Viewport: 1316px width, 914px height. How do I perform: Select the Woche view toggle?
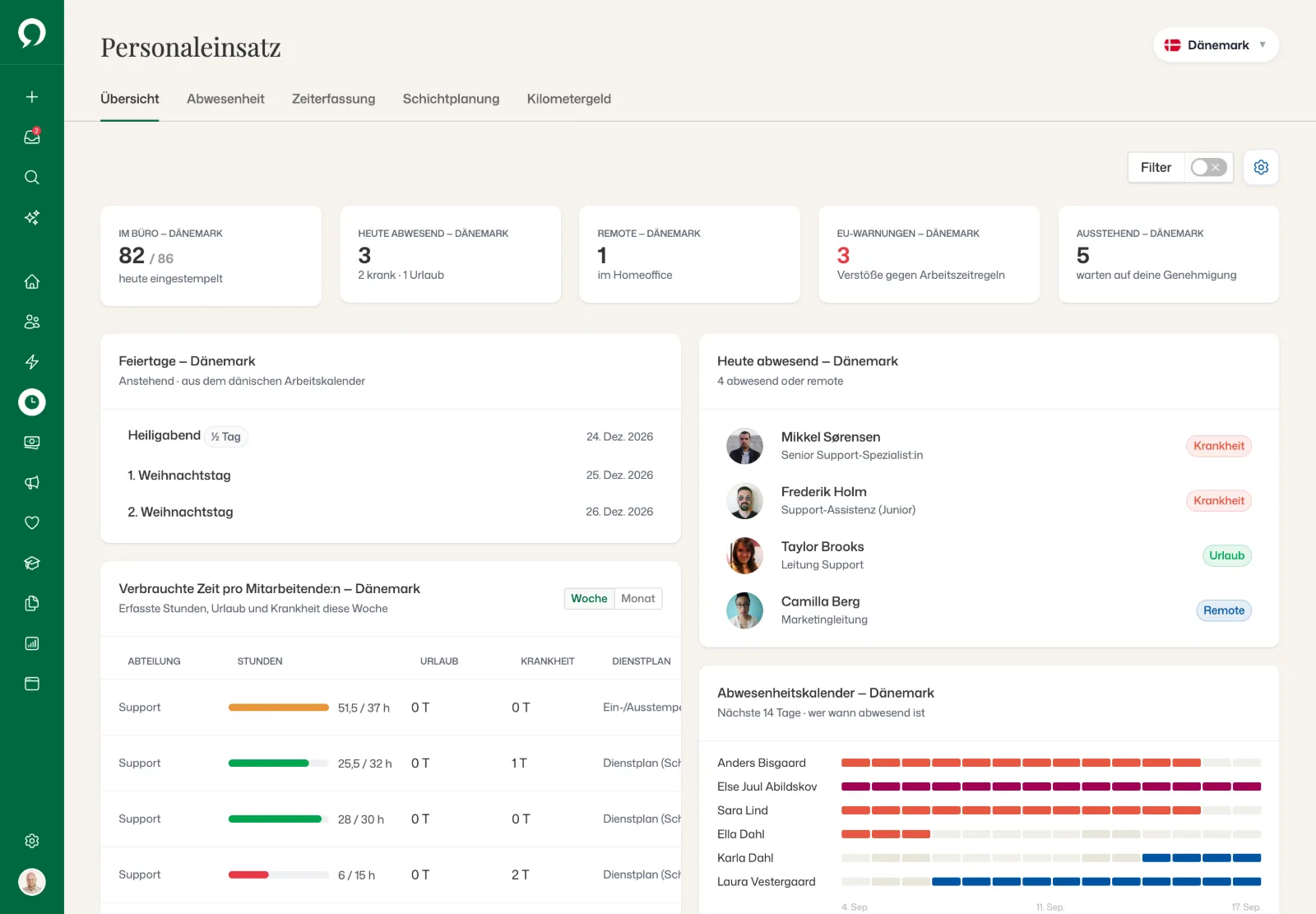point(589,599)
